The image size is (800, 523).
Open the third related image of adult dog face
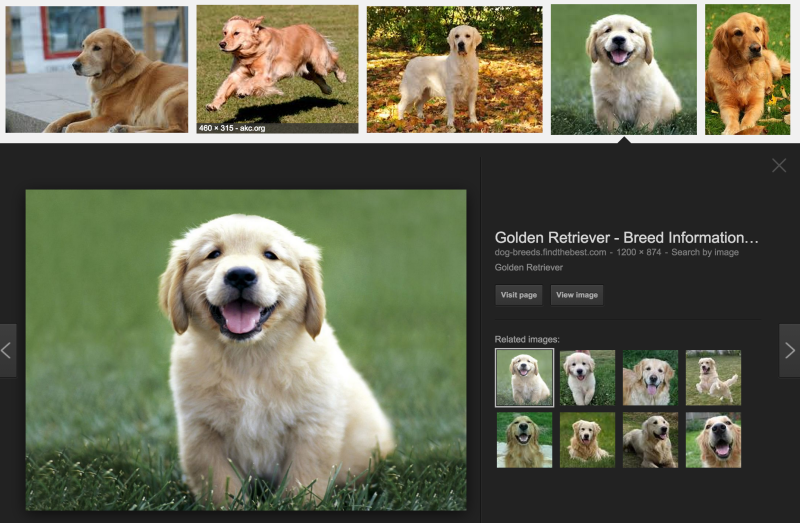pyautogui.click(x=651, y=378)
